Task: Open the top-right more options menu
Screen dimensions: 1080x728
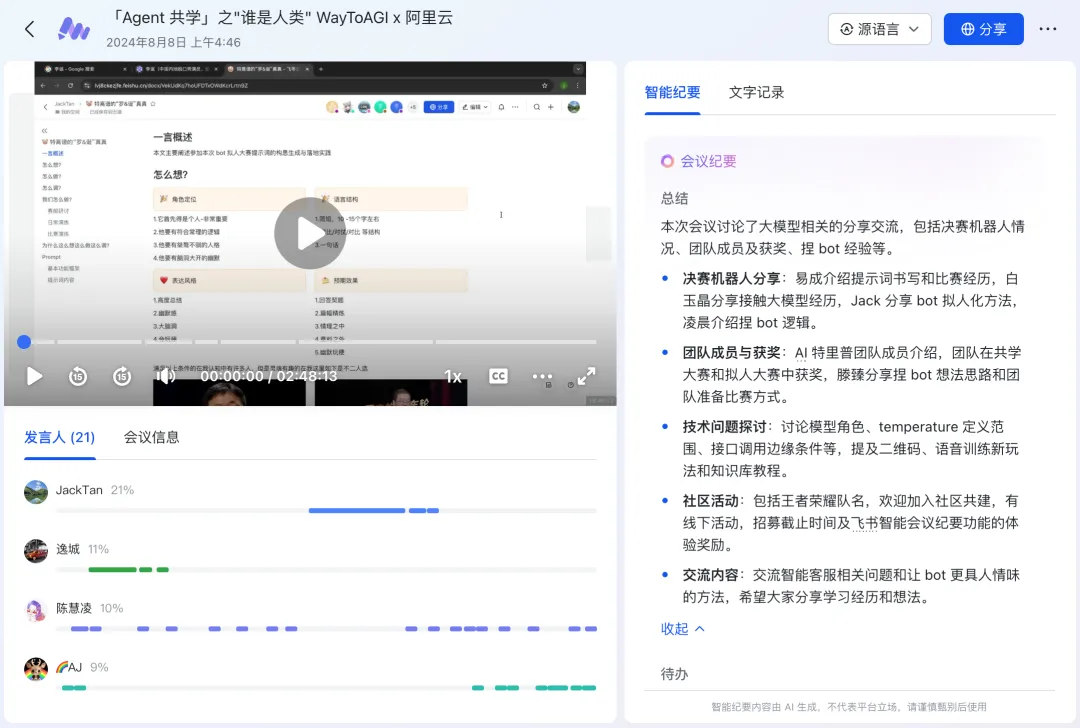Action: point(1048,29)
